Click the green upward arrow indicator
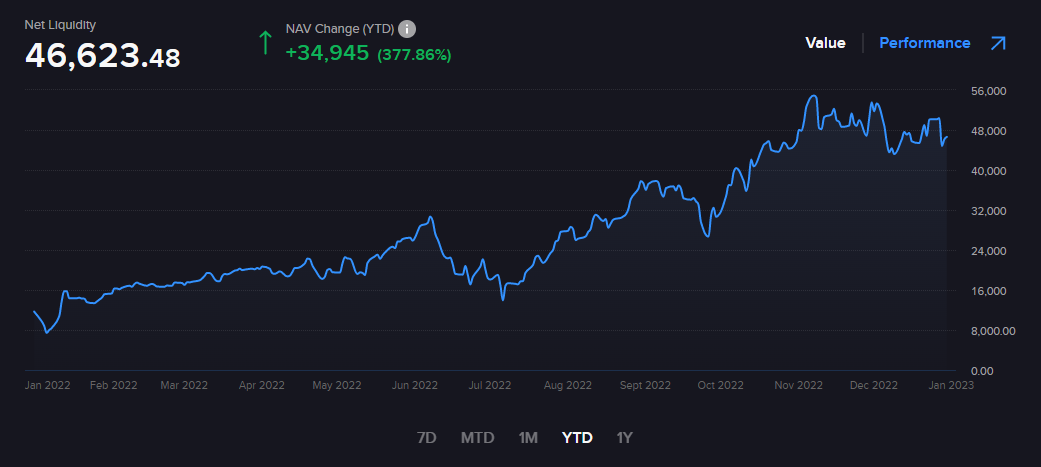 (265, 42)
